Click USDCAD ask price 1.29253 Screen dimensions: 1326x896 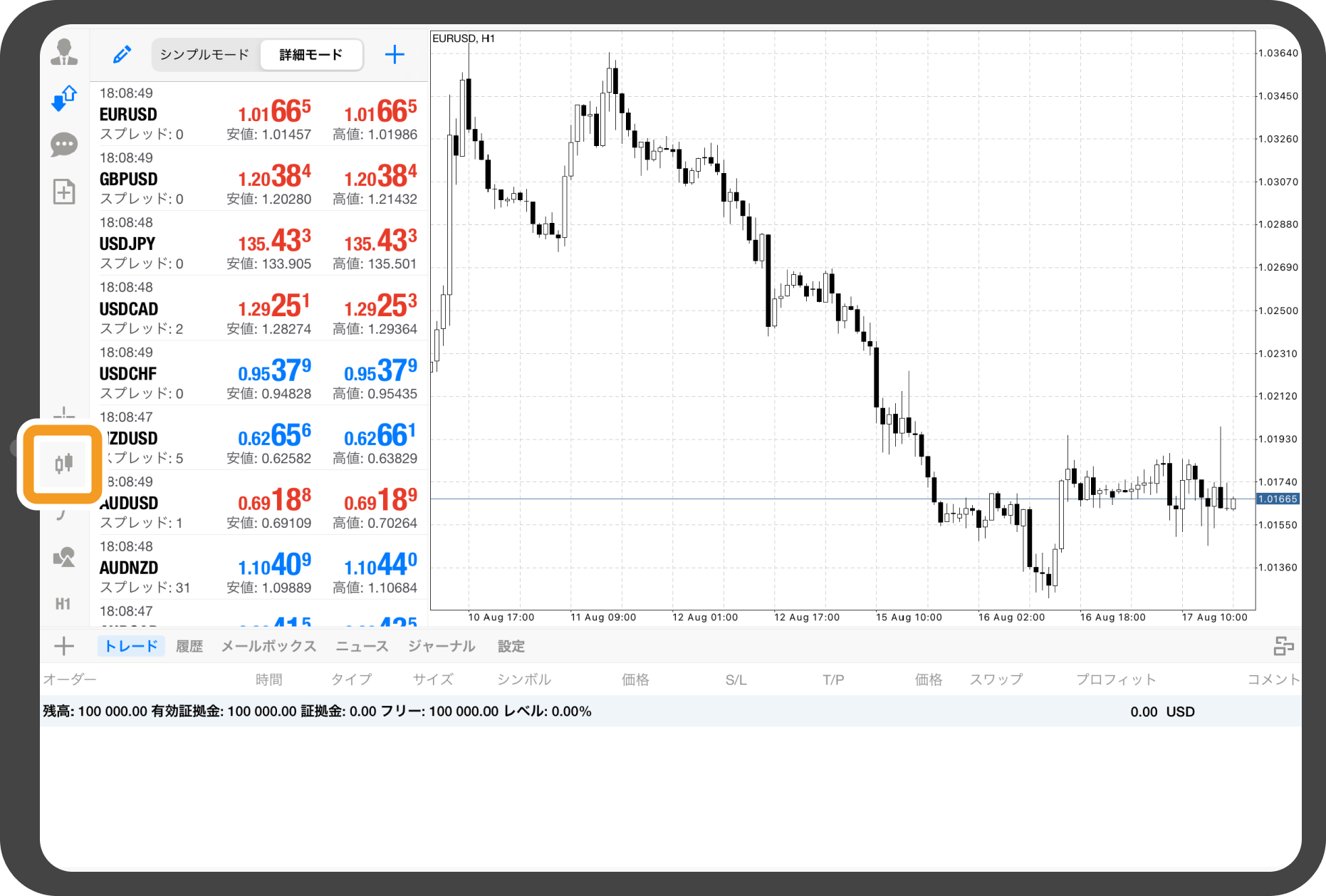click(380, 306)
